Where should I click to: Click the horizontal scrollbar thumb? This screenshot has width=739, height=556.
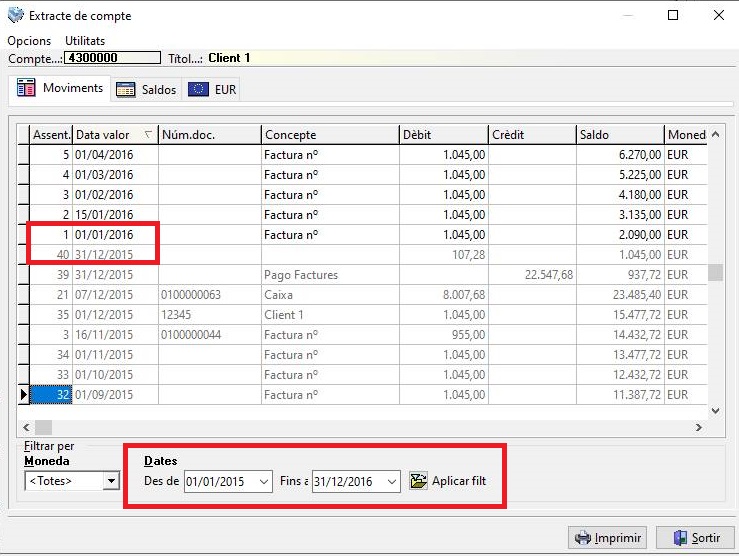click(x=44, y=427)
